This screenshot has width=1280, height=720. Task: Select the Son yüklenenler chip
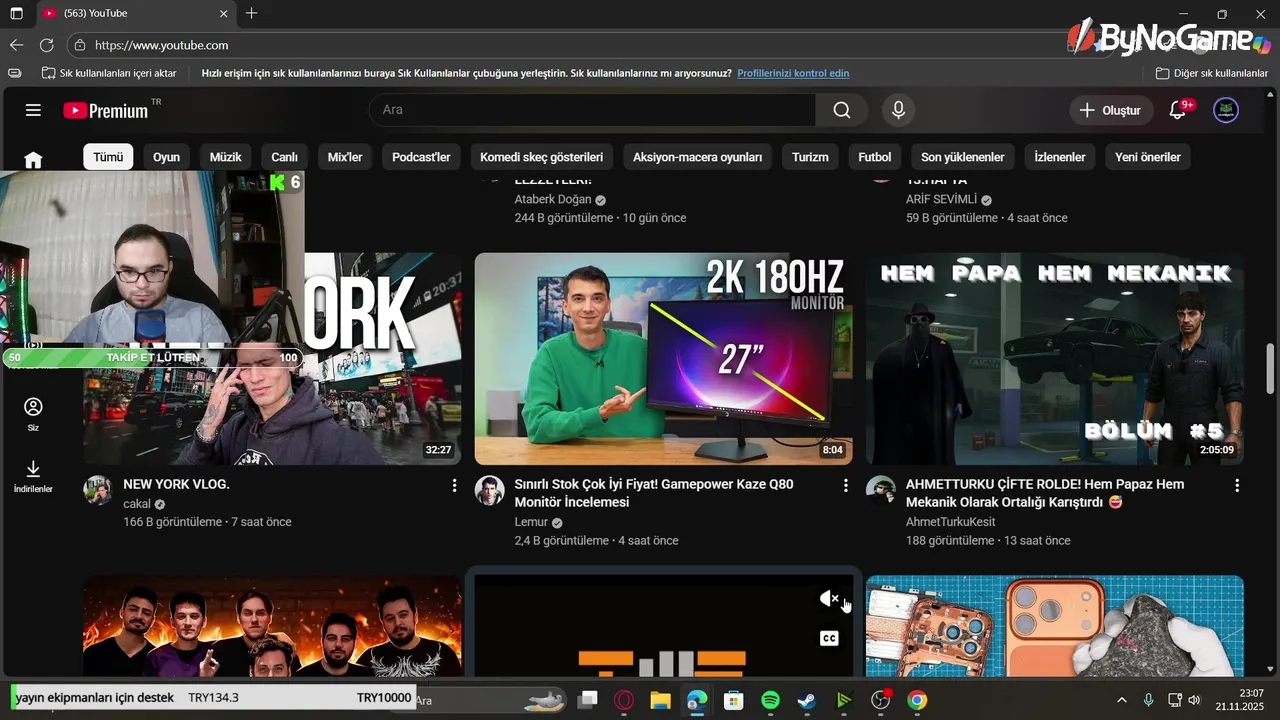pos(962,157)
